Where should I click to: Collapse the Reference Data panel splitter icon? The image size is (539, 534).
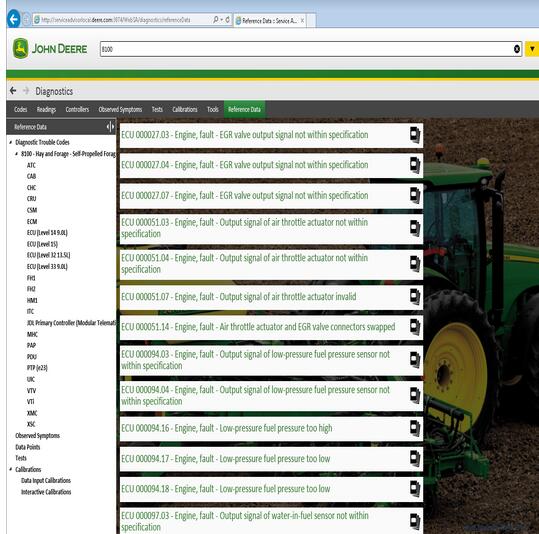(x=110, y=127)
